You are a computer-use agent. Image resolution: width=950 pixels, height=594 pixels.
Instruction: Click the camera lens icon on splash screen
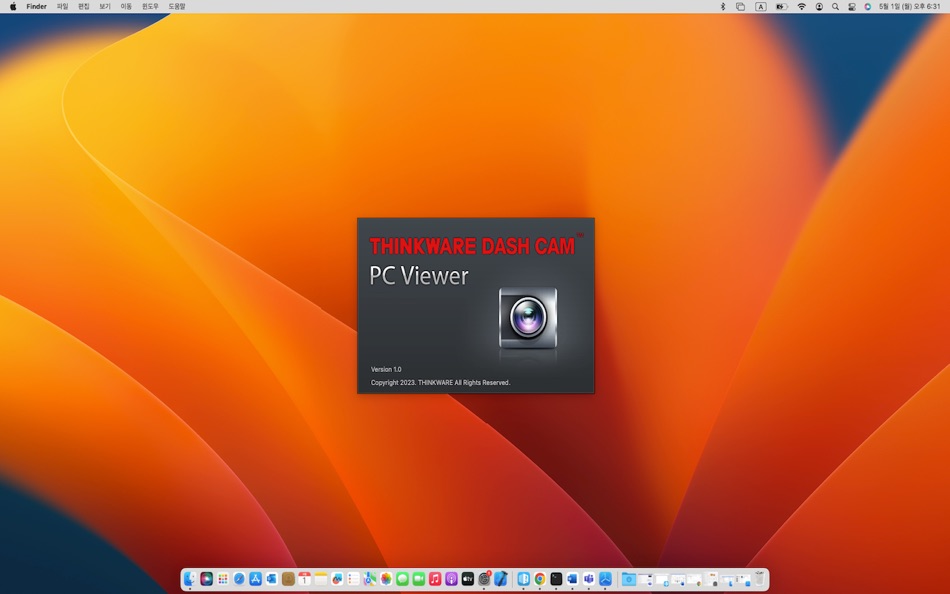528,318
